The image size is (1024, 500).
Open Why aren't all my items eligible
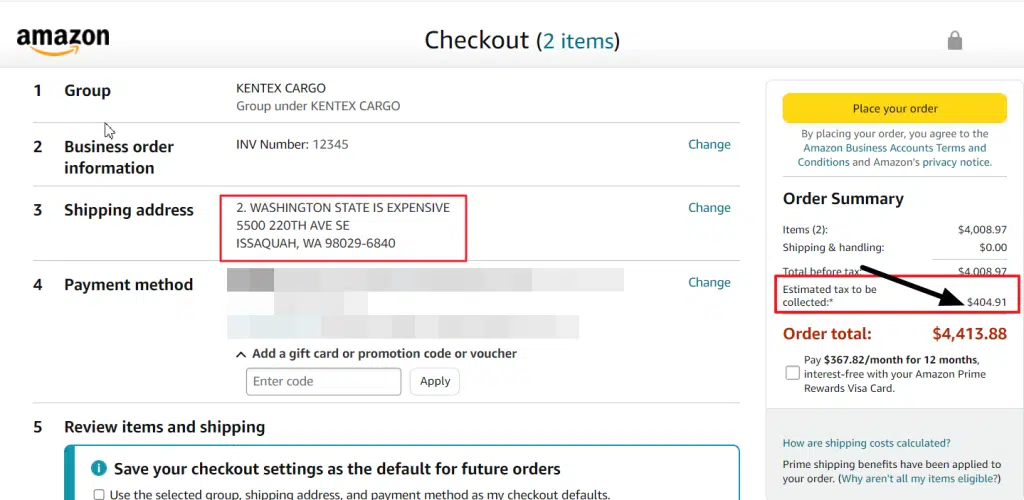click(x=919, y=478)
